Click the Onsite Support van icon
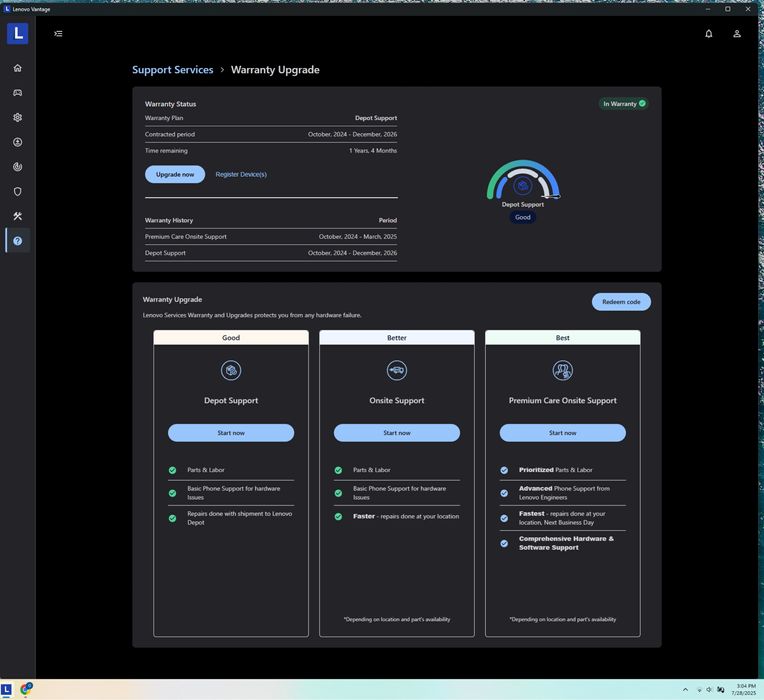 (x=397, y=370)
